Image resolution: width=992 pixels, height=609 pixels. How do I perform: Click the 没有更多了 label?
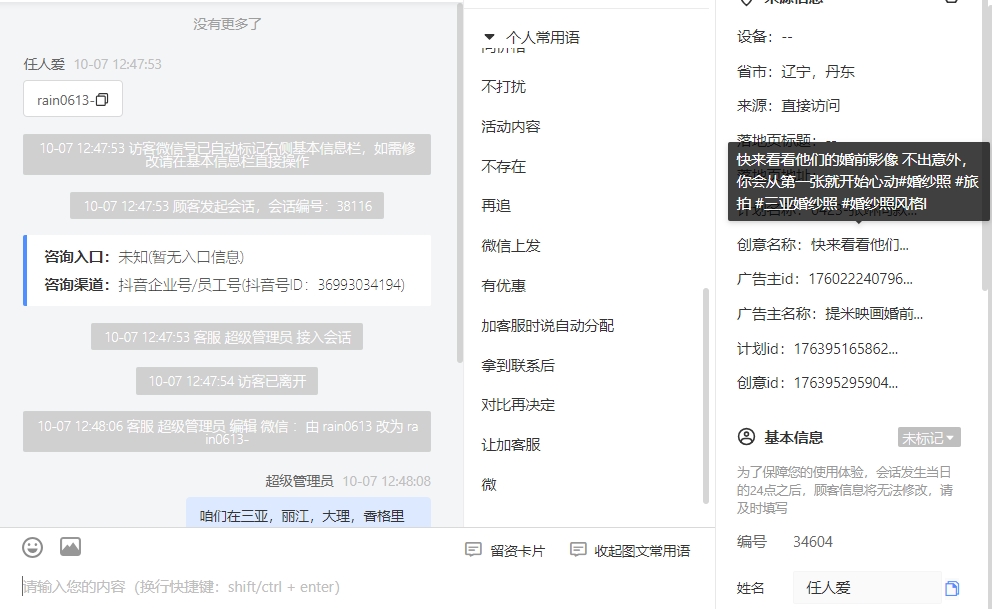pos(227,24)
